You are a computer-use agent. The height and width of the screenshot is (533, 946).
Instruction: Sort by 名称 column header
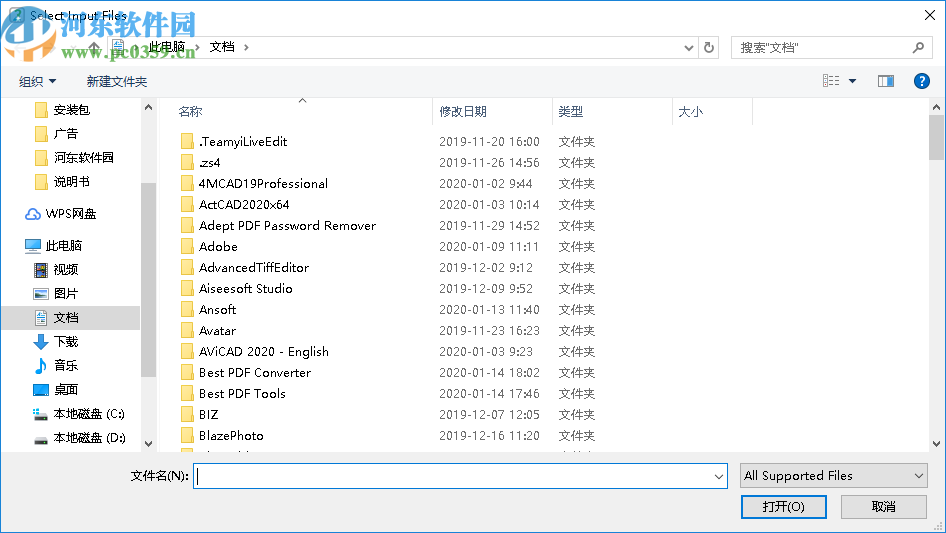point(190,112)
